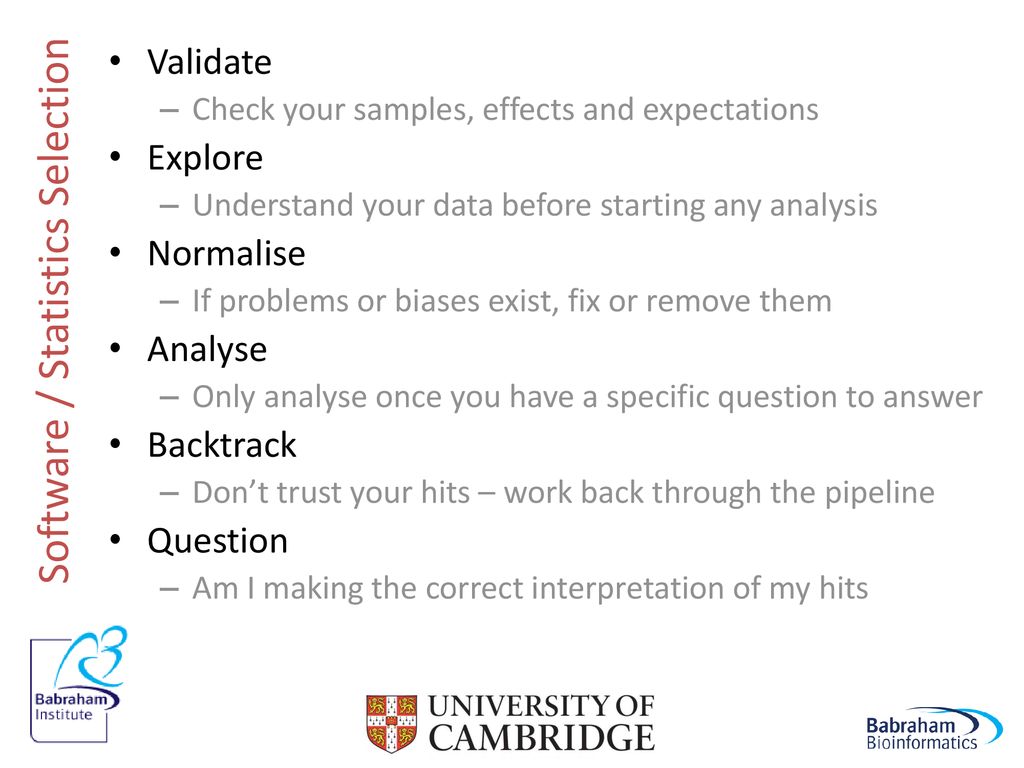Click the Validate bullet heading
The height and width of the screenshot is (768, 1024).
[x=210, y=62]
